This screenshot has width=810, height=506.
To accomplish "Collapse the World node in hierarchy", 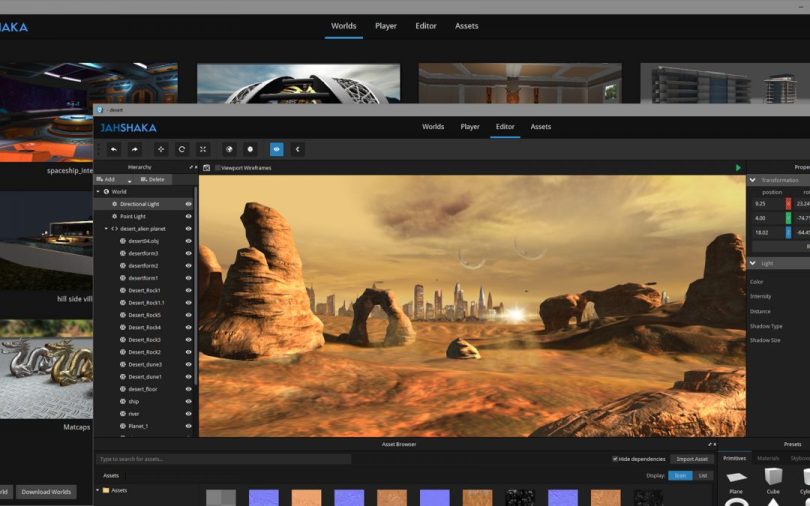I will coord(98,191).
